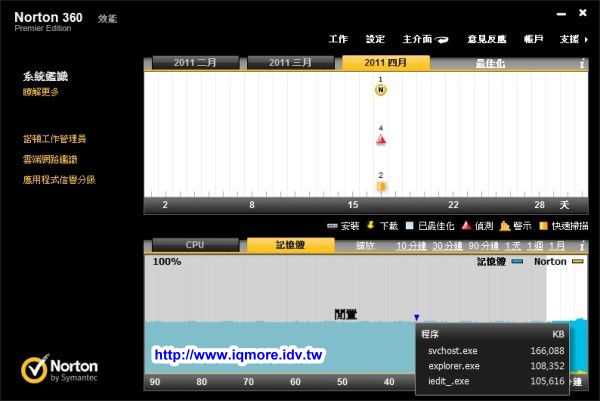600x401 pixels.
Task: Open the 支援 support menu
Action: coord(570,39)
